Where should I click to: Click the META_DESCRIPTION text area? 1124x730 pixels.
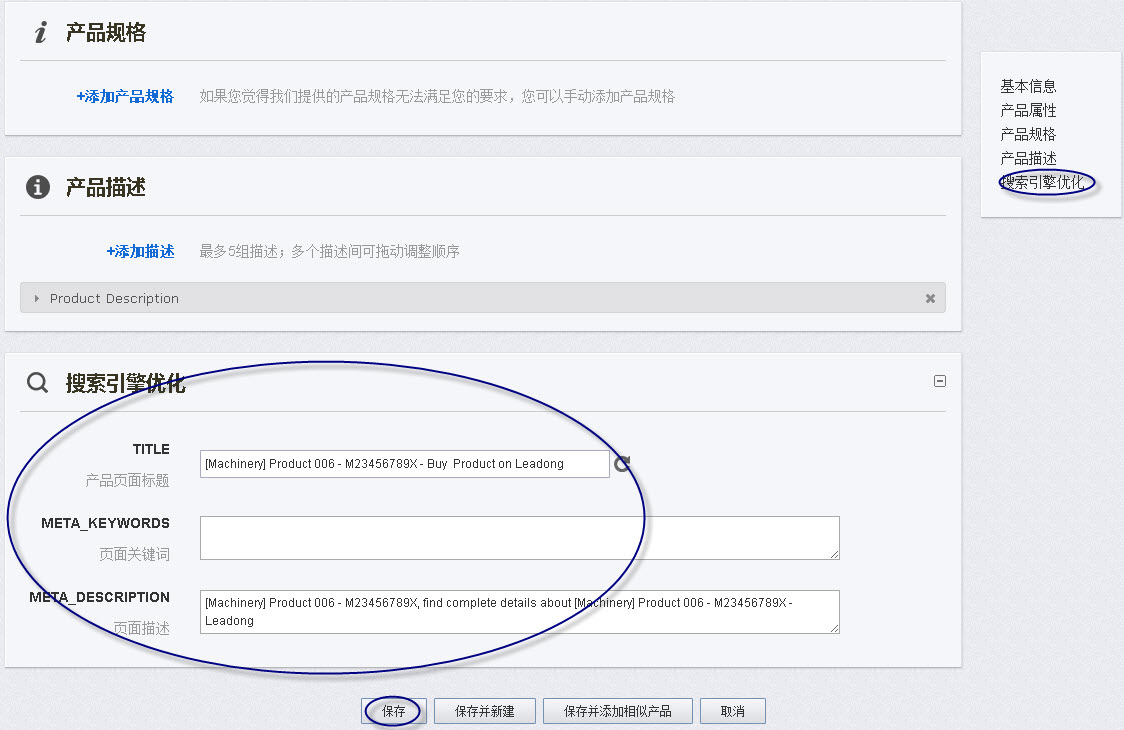tap(520, 611)
